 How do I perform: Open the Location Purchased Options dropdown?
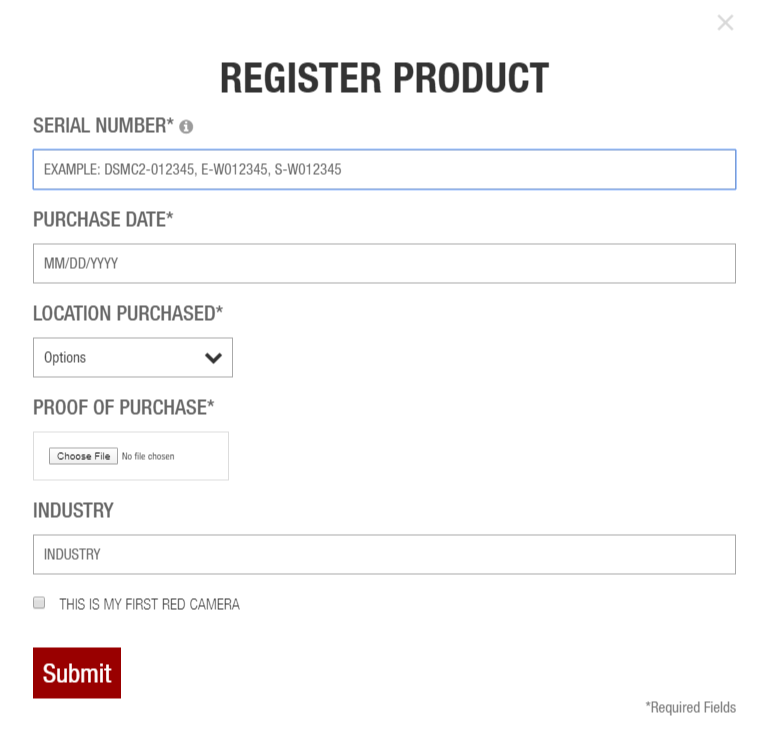(x=133, y=358)
